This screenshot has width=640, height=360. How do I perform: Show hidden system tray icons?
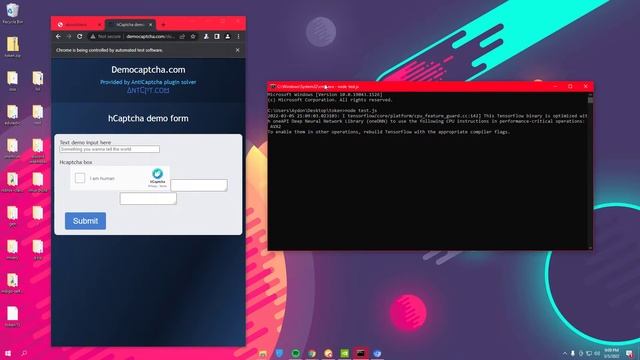[x=565, y=353]
